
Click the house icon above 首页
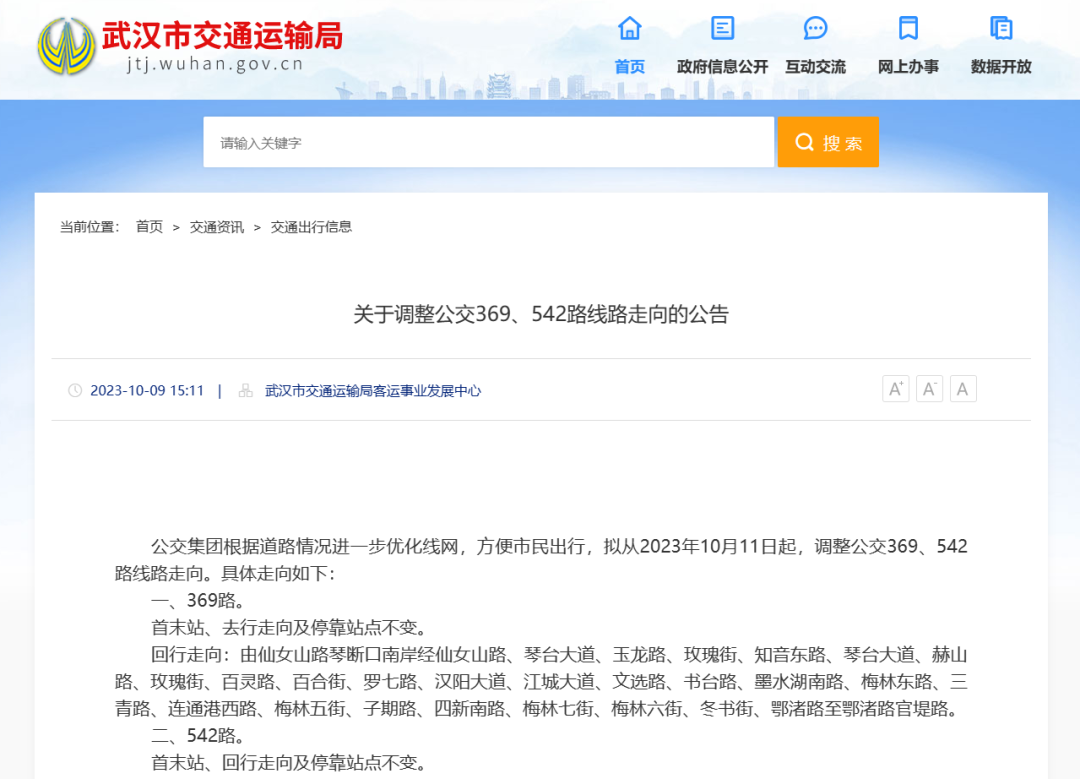click(629, 28)
